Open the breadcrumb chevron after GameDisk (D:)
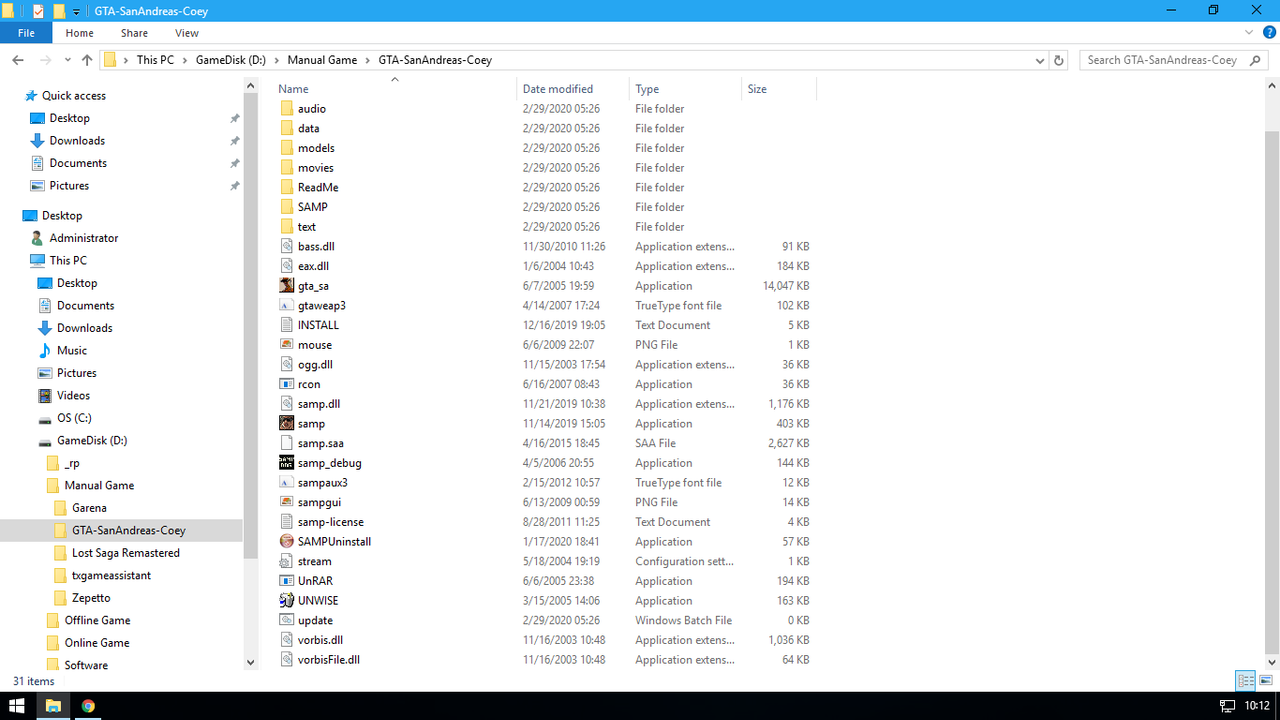The image size is (1280, 720). (x=276, y=60)
